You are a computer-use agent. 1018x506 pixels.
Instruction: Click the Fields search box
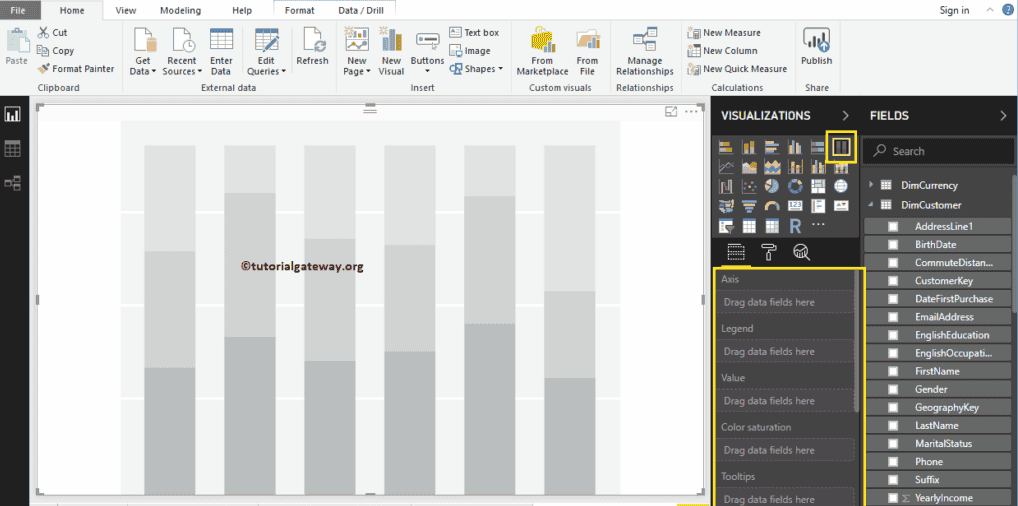pos(938,151)
